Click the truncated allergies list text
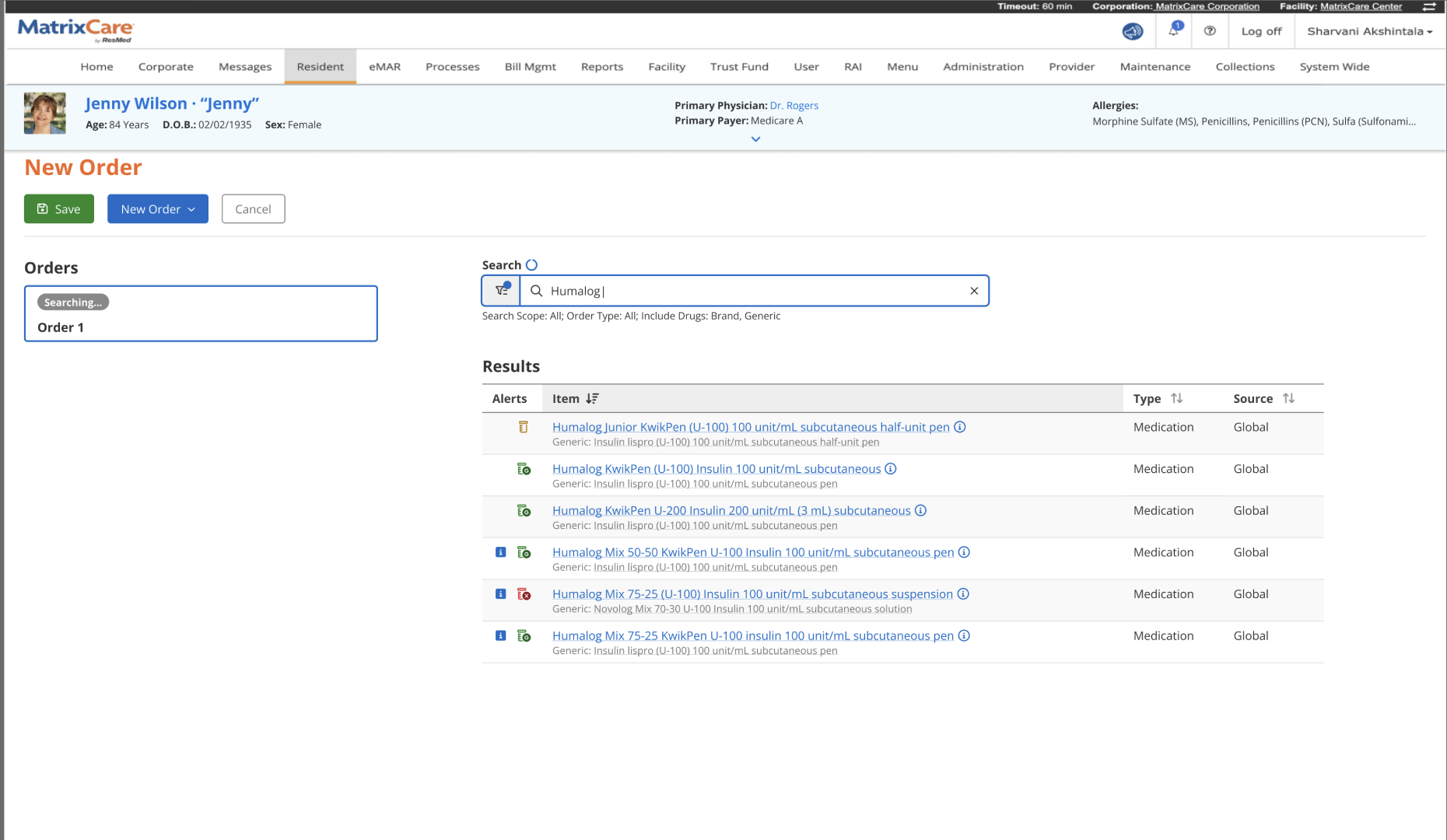 1253,121
